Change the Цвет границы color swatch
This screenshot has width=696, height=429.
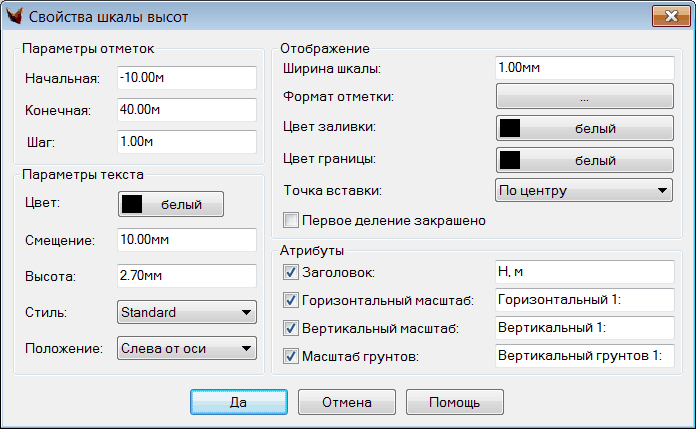tap(584, 159)
